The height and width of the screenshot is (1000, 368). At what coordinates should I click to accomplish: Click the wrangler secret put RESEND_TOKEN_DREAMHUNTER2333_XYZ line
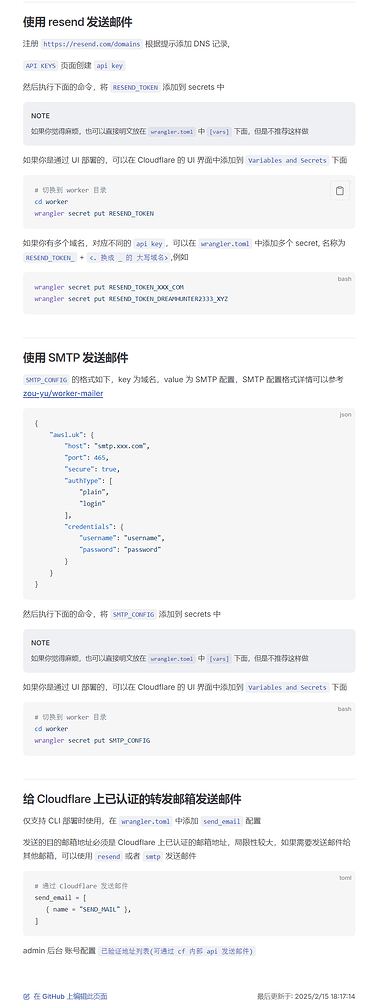[x=131, y=298]
